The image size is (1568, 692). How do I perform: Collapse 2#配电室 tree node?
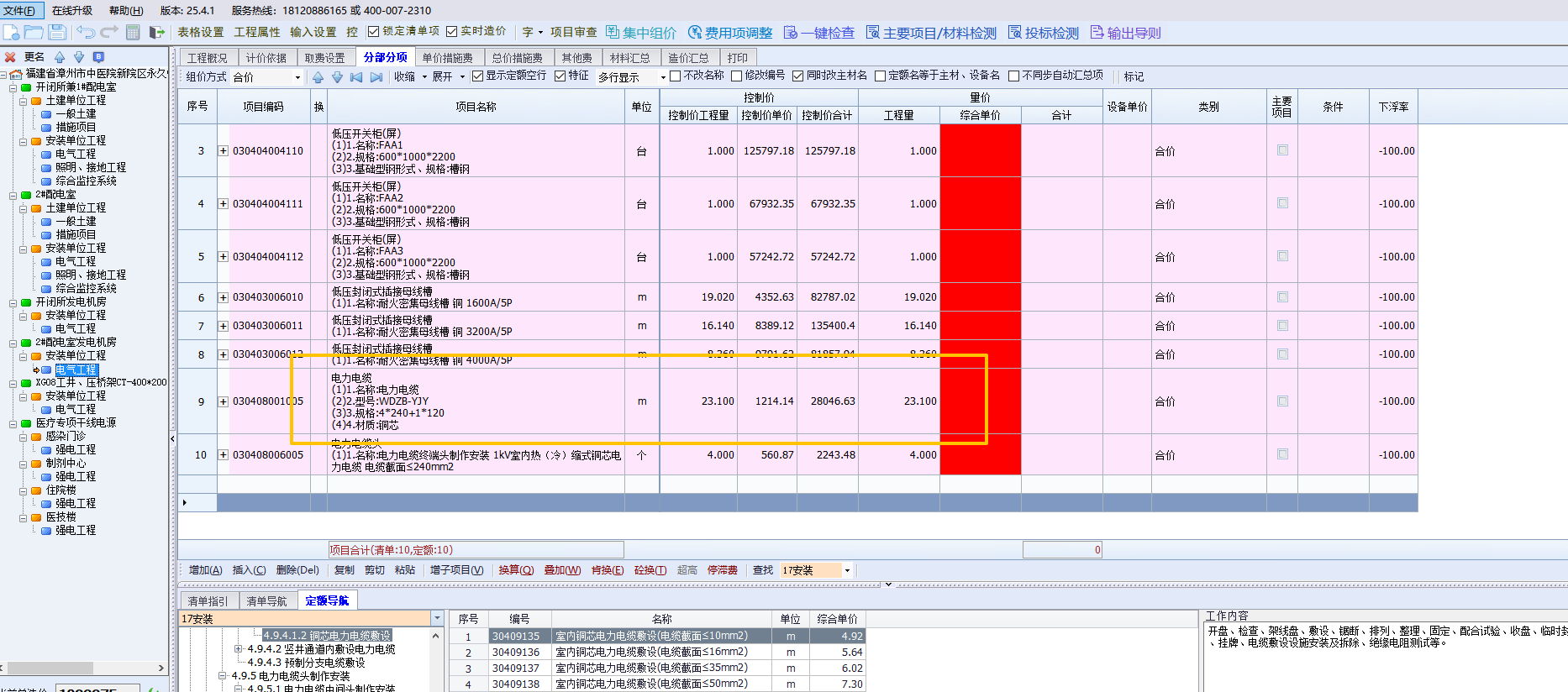13,195
